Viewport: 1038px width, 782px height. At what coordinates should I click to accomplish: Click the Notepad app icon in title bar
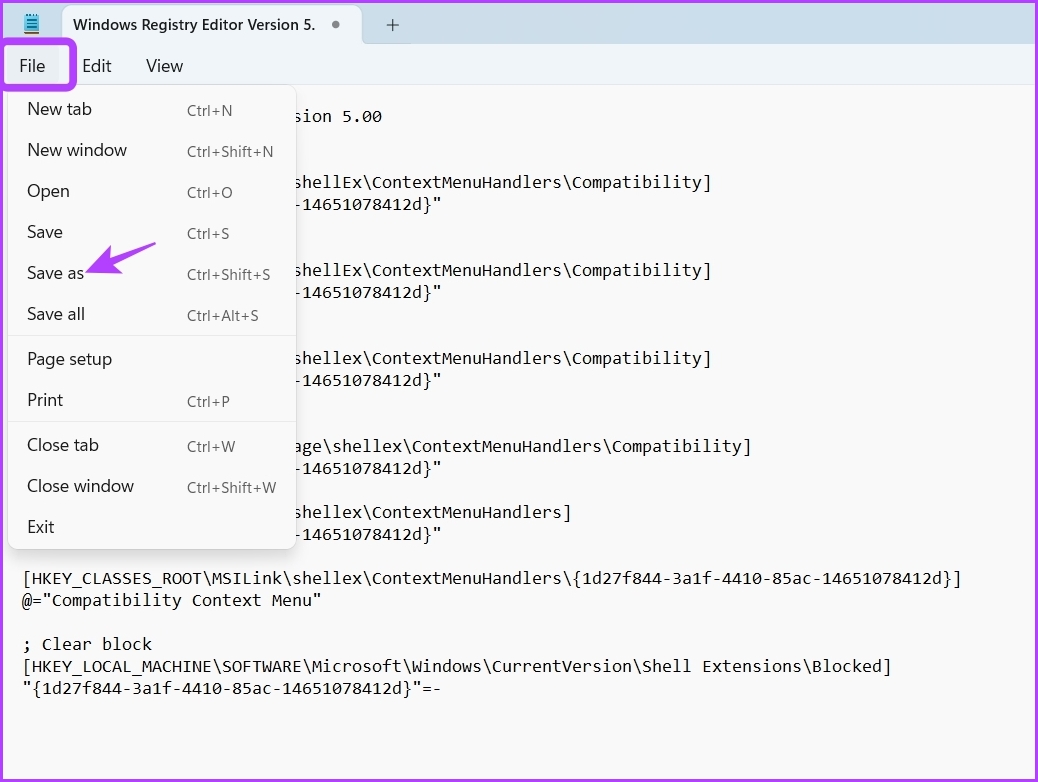coord(31,24)
